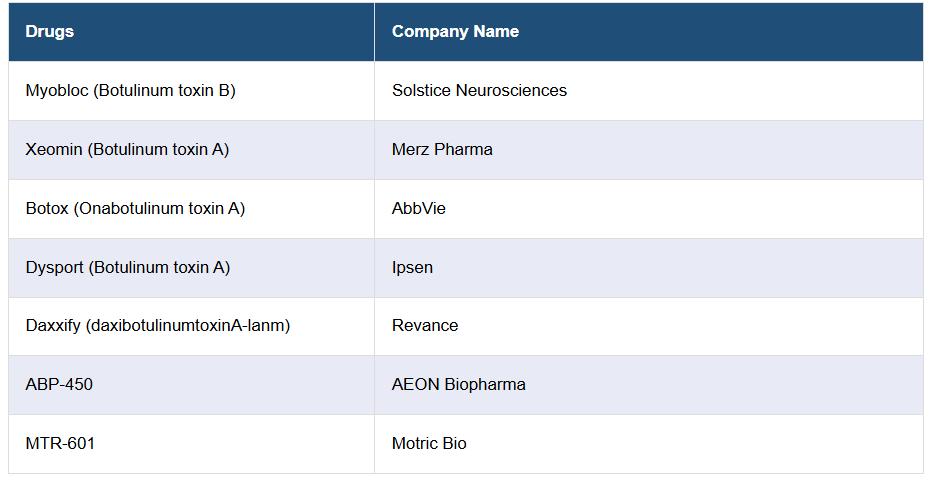This screenshot has height=487, width=935.
Task: Click the AEON Biopharma cell
Action: [458, 385]
